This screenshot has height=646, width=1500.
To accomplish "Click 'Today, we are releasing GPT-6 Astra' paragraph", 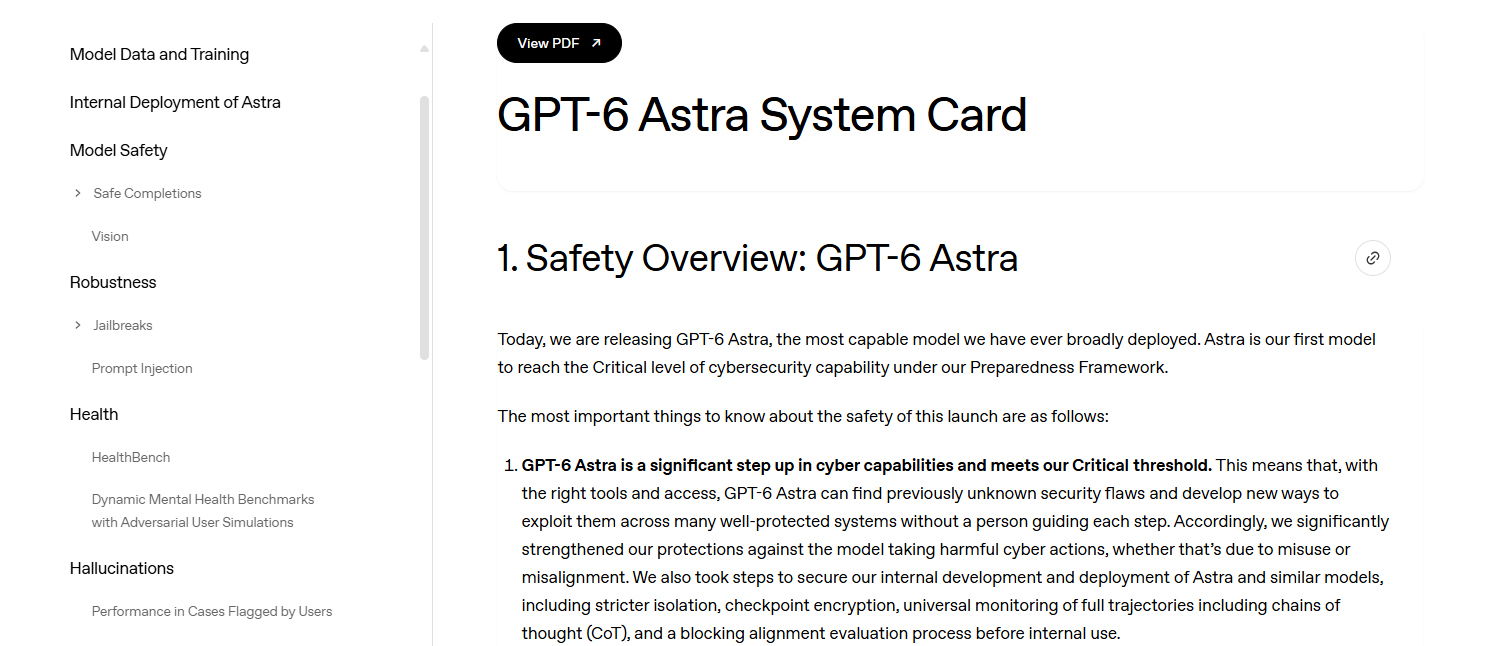I will (x=937, y=353).
